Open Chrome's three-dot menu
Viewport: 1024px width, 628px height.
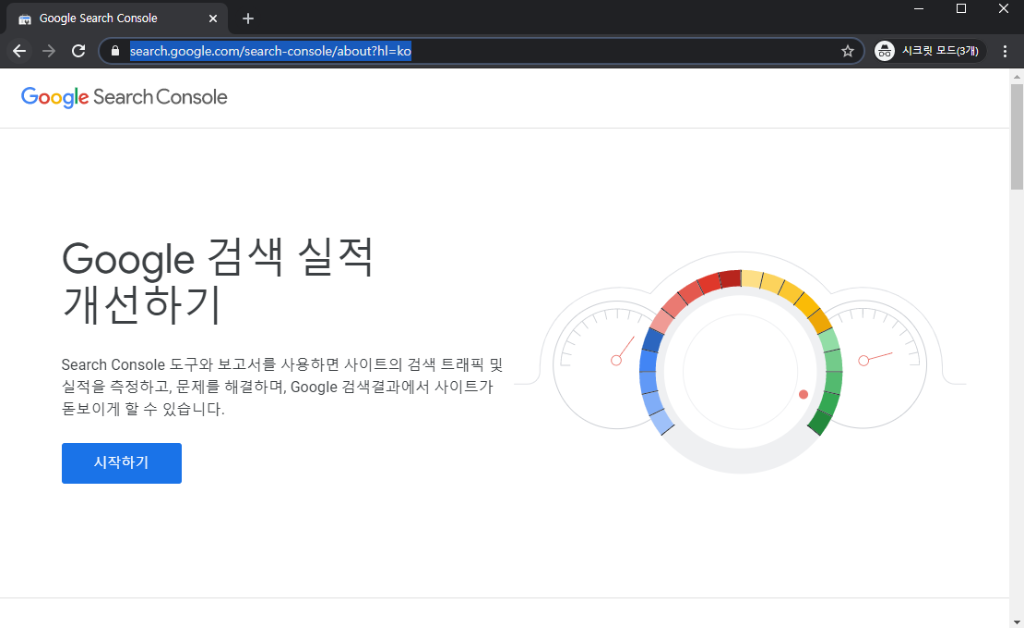click(1005, 51)
